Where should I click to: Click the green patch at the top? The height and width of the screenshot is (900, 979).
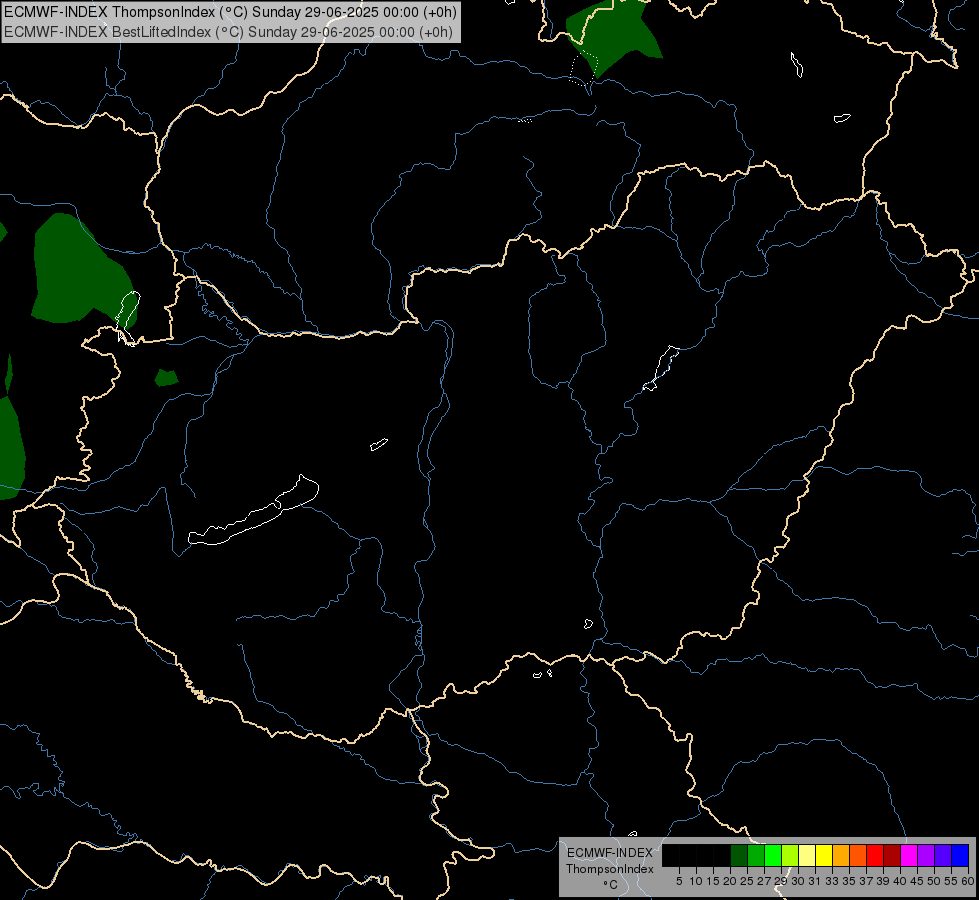click(x=612, y=37)
